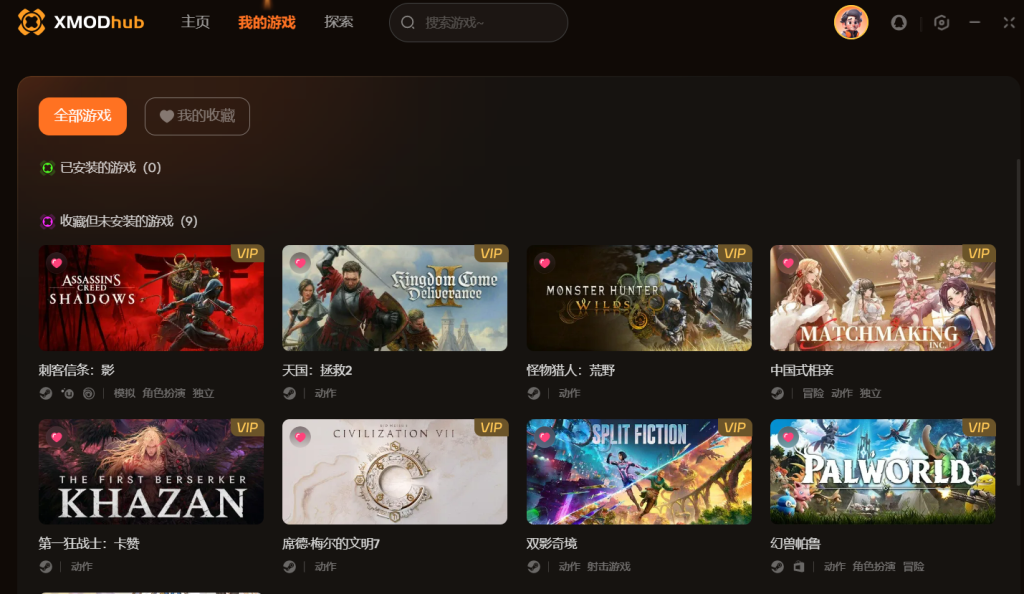Toggle favorite heart on Civilization VII card
The height and width of the screenshot is (594, 1024).
point(300,437)
